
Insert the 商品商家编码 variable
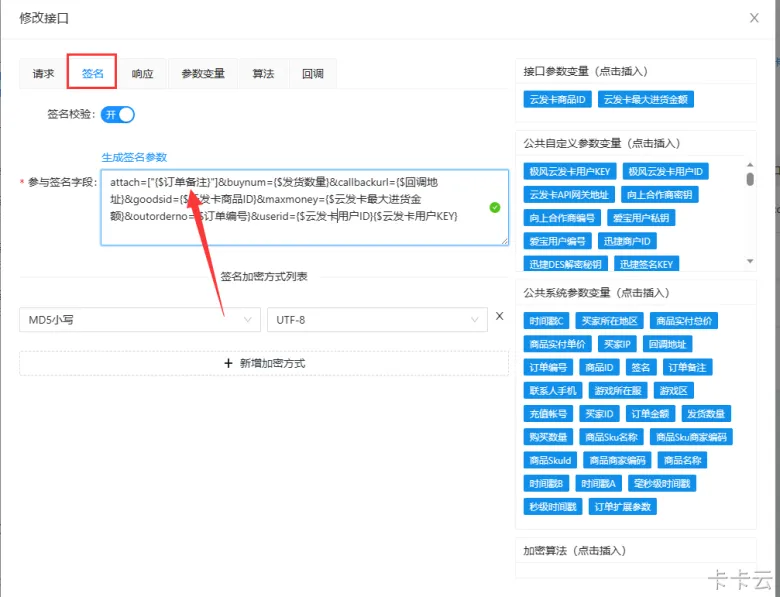coord(617,460)
